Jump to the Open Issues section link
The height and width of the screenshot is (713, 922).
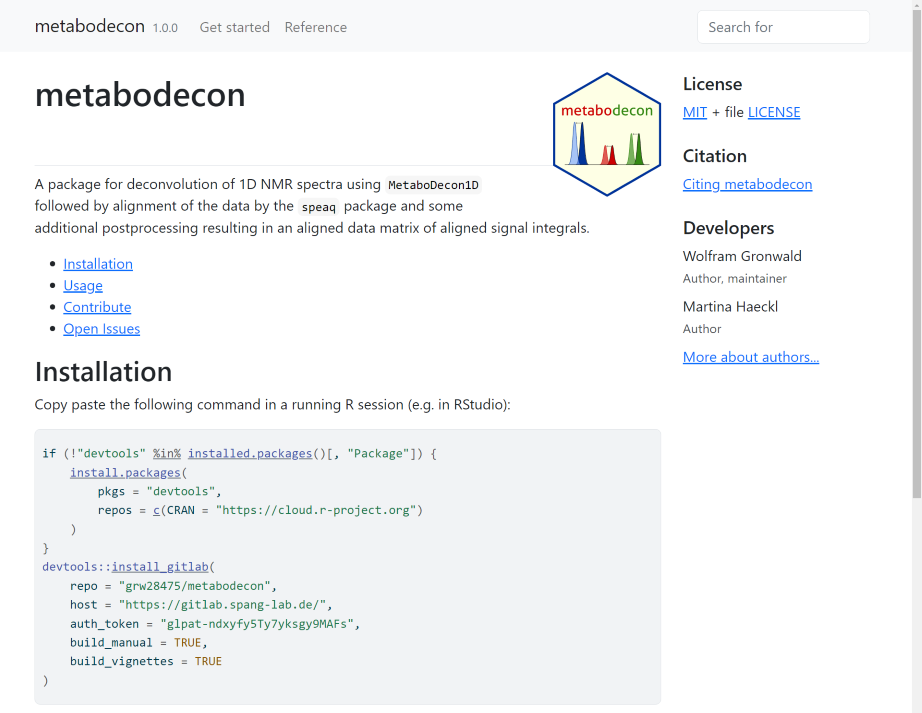(x=101, y=329)
